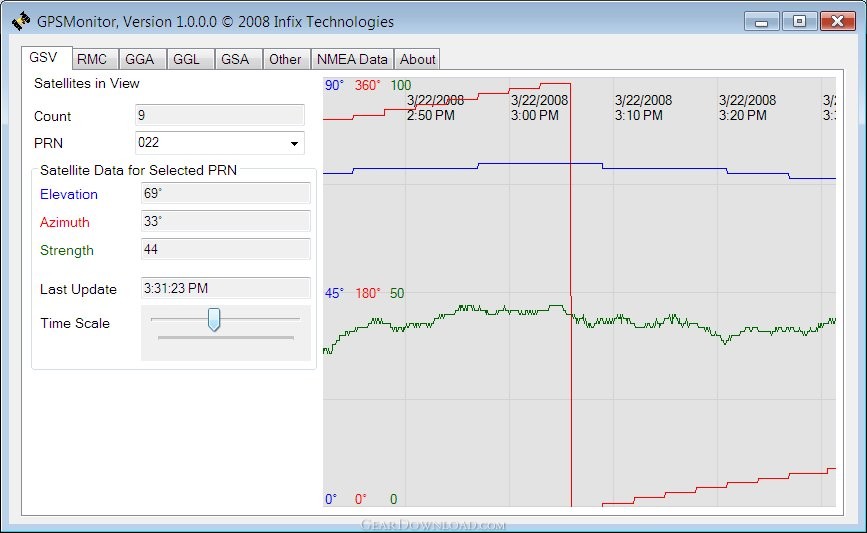Open the Other tab

[x=286, y=59]
